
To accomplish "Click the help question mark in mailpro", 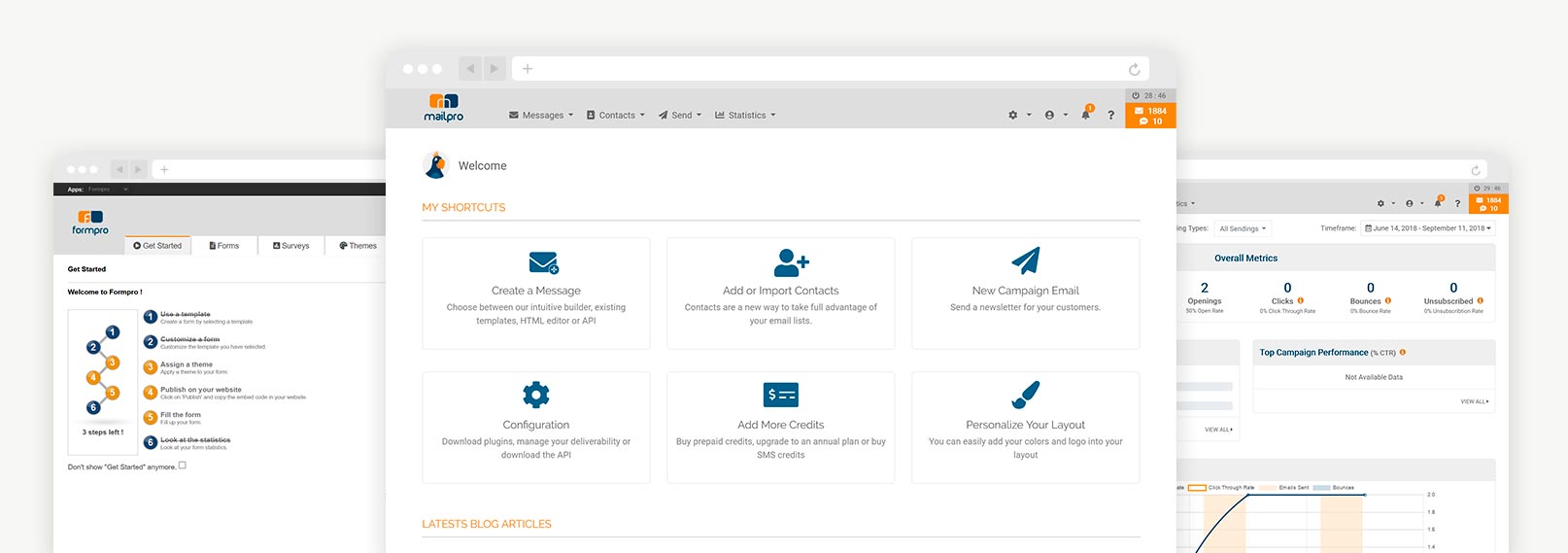I will point(1111,115).
